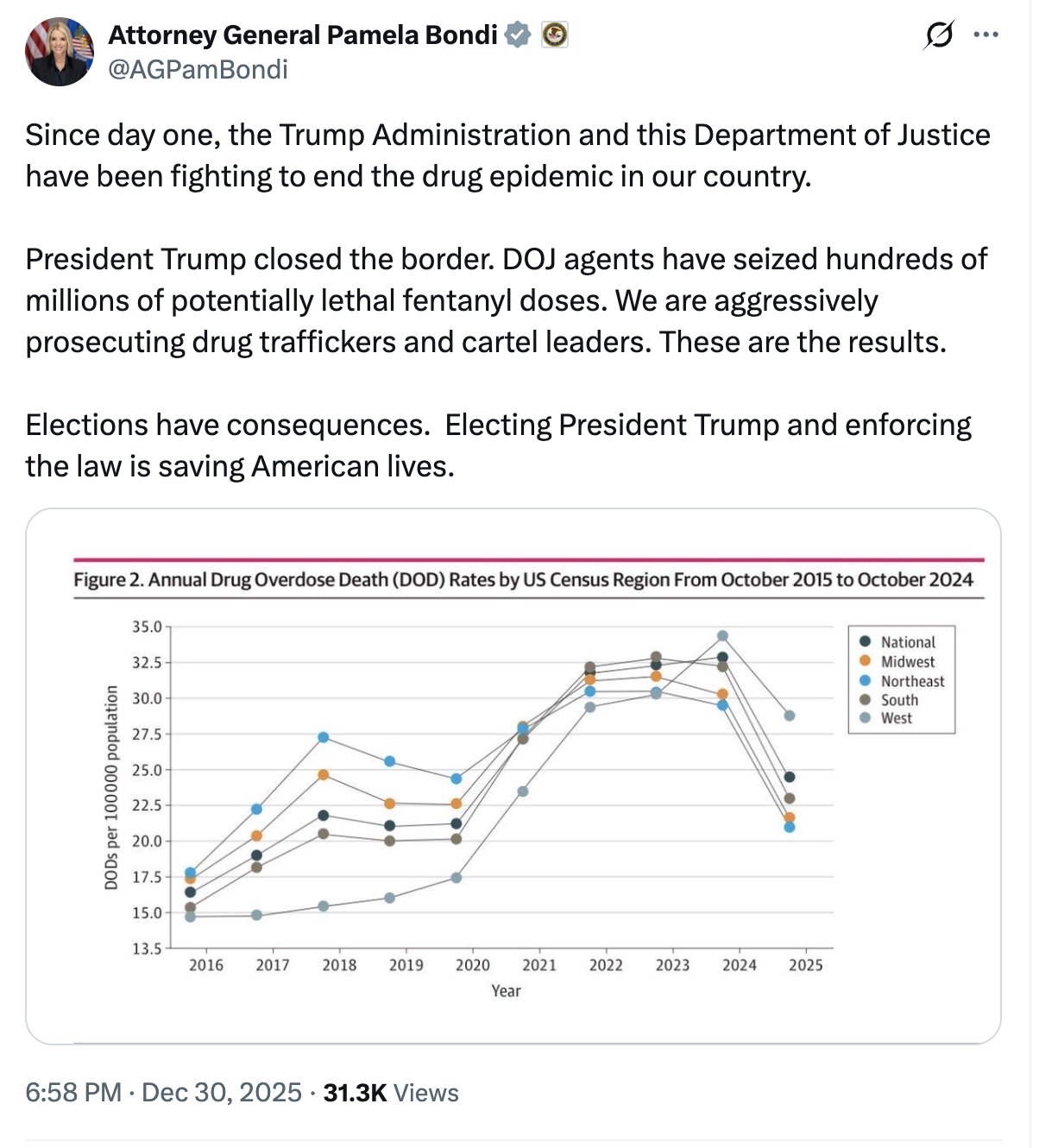The height and width of the screenshot is (1148, 1039).
Task: Click the Northeast 2018 data point
Action: point(324,737)
